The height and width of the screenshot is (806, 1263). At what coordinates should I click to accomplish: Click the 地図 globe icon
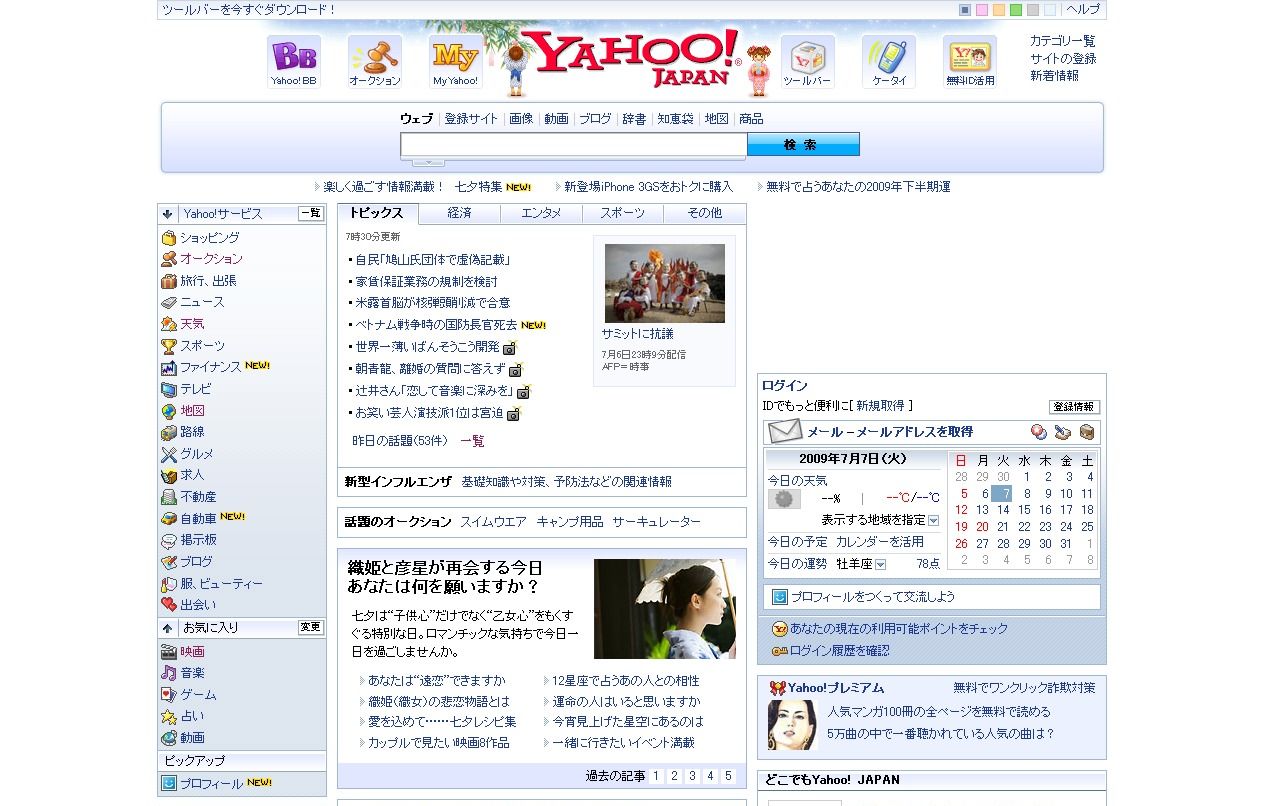coord(169,411)
